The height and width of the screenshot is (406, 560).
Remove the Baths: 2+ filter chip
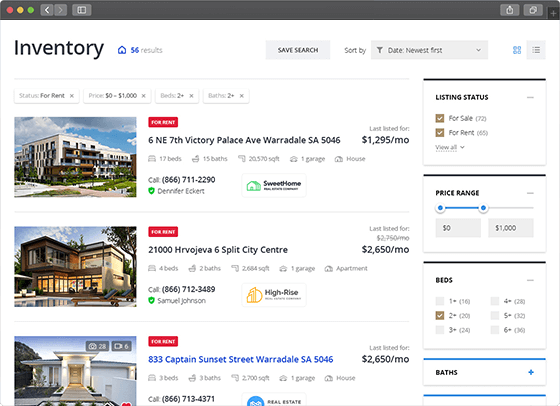pos(242,96)
